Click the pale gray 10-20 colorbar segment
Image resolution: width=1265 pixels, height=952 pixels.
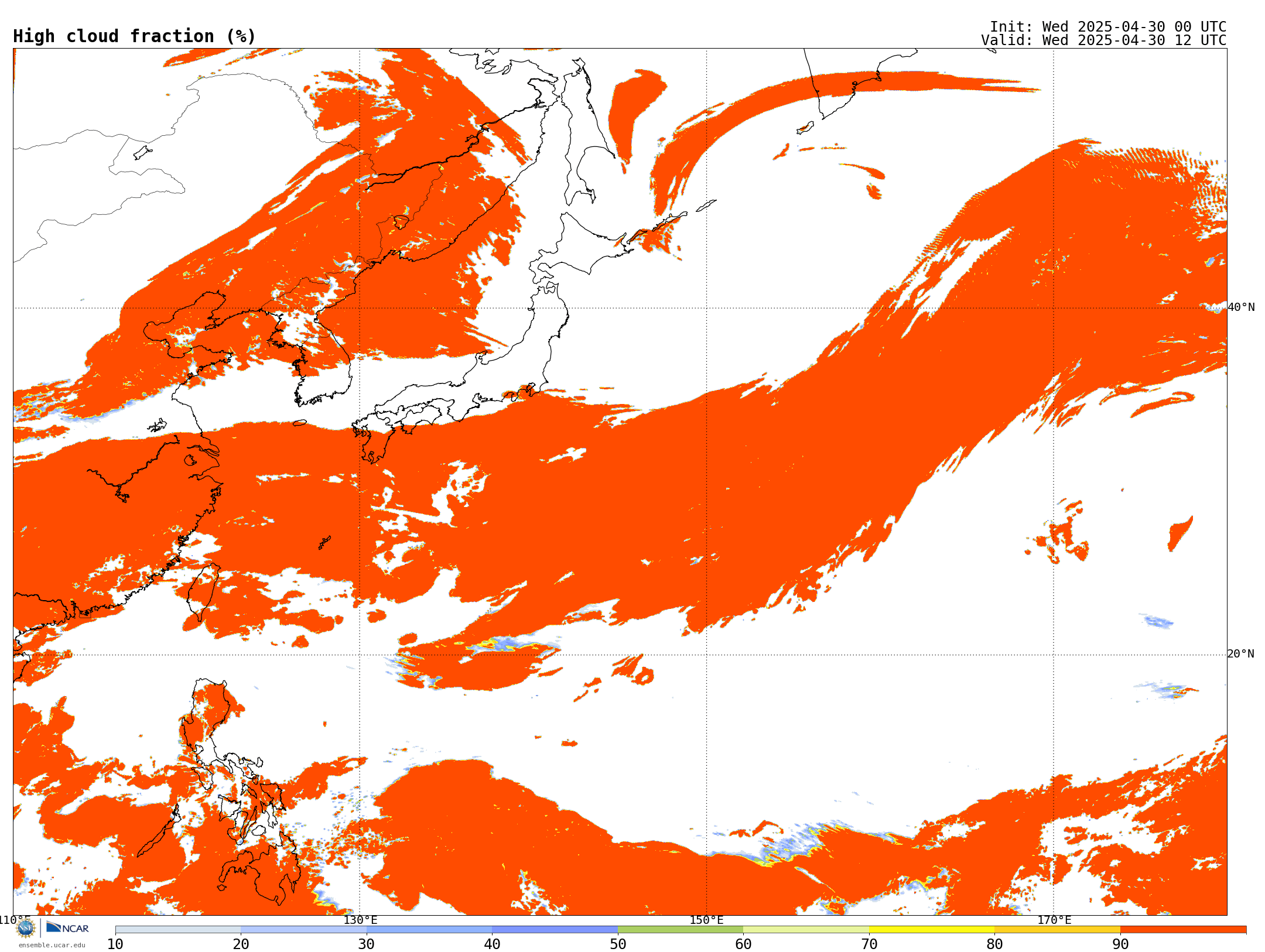[178, 930]
